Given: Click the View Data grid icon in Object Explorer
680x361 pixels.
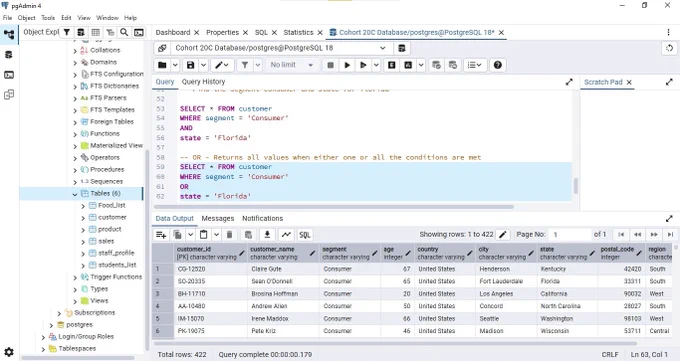Looking at the screenshot, I should pos(96,33).
